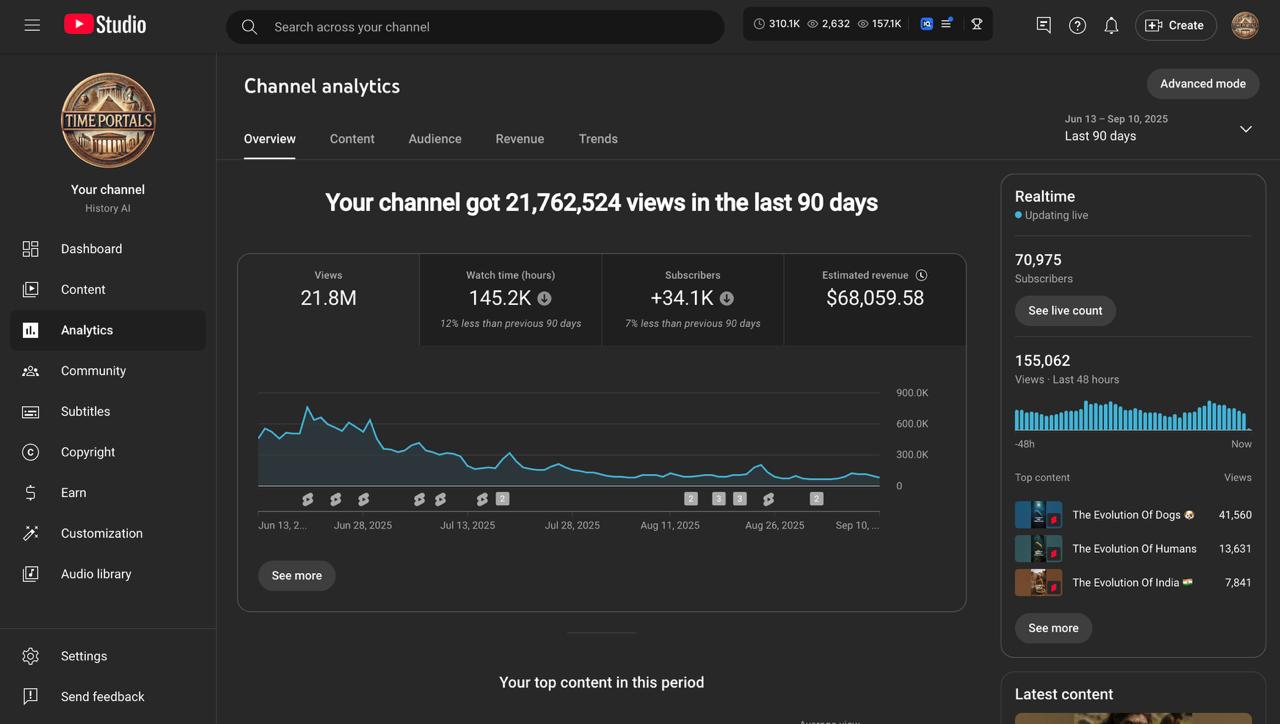
Task: Expand the Last 90 days date dropdown
Action: pos(1245,129)
